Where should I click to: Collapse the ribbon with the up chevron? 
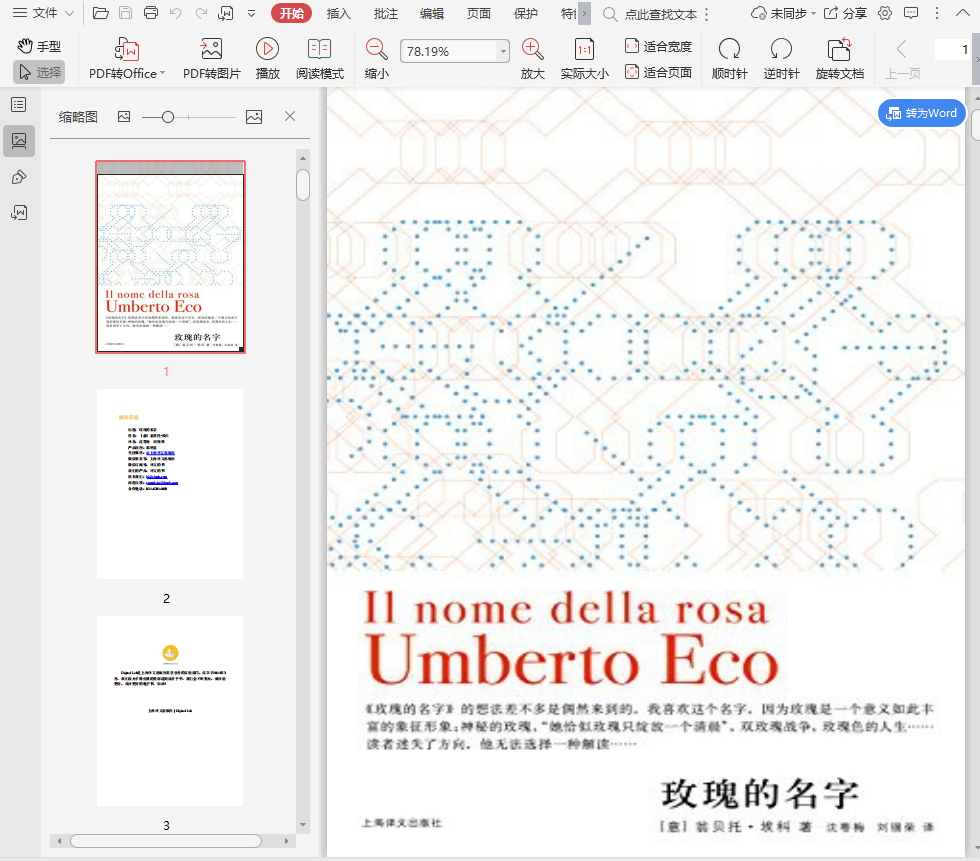pyautogui.click(x=963, y=13)
